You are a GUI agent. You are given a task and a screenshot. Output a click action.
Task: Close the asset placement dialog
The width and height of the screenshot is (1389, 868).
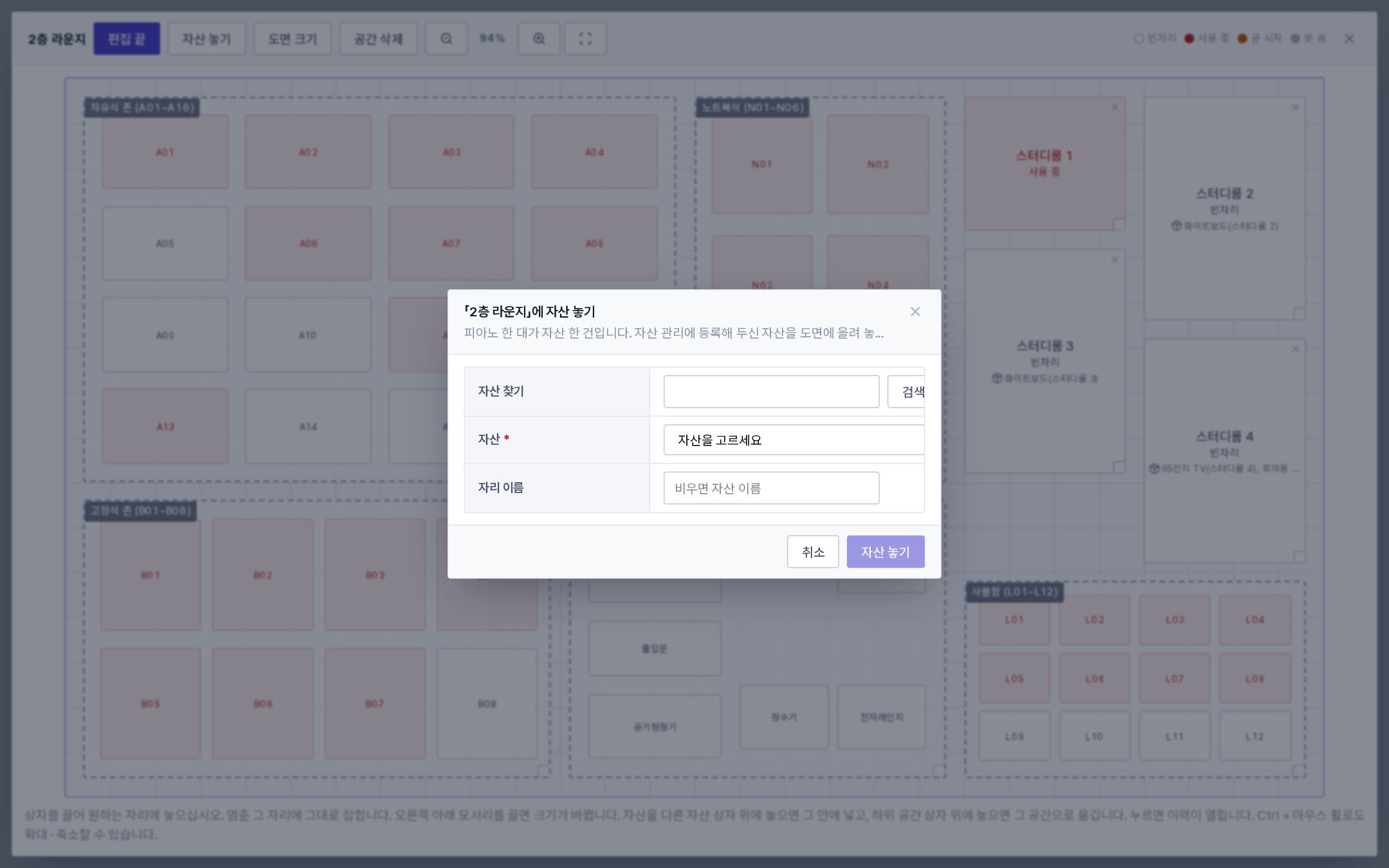tap(915, 312)
